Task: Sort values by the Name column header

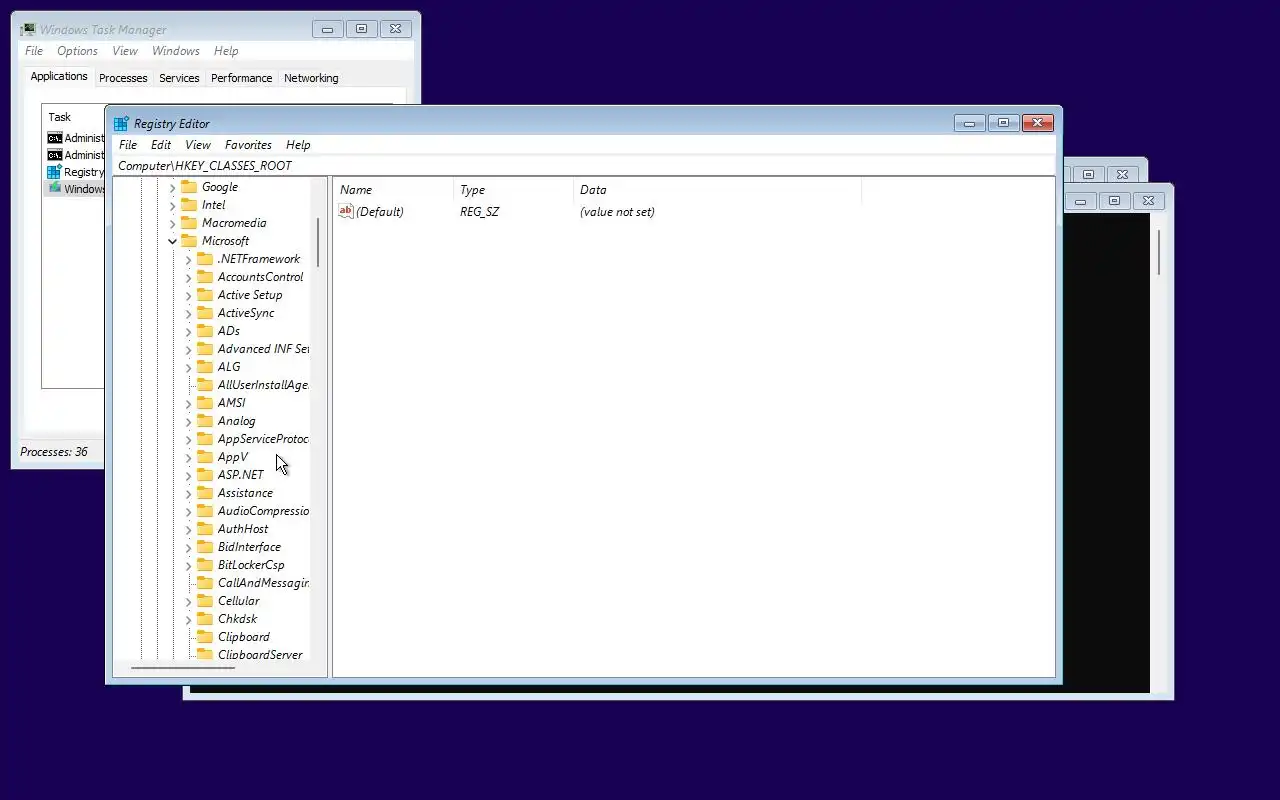Action: click(393, 190)
